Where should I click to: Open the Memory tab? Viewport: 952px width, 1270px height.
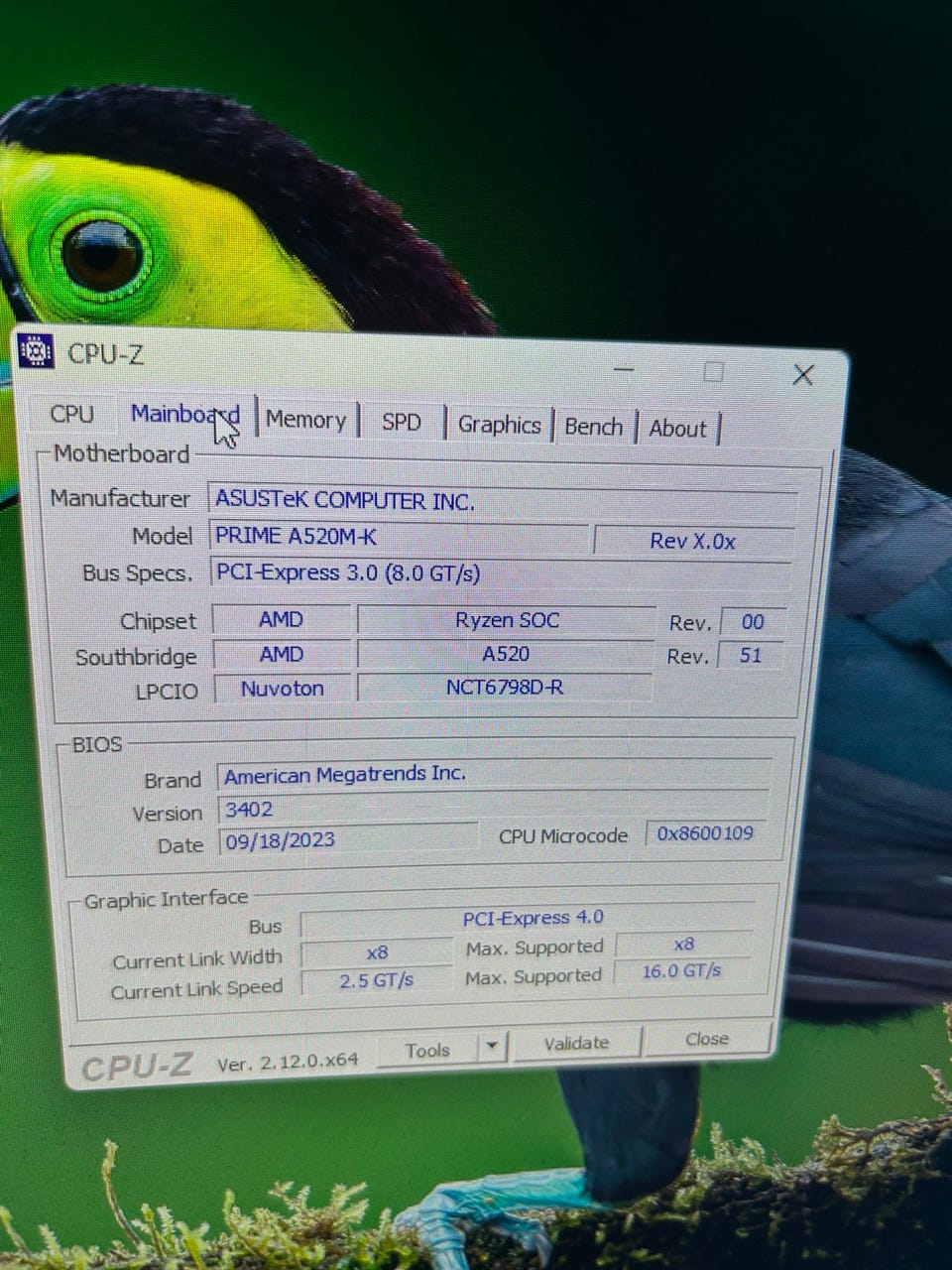[305, 420]
